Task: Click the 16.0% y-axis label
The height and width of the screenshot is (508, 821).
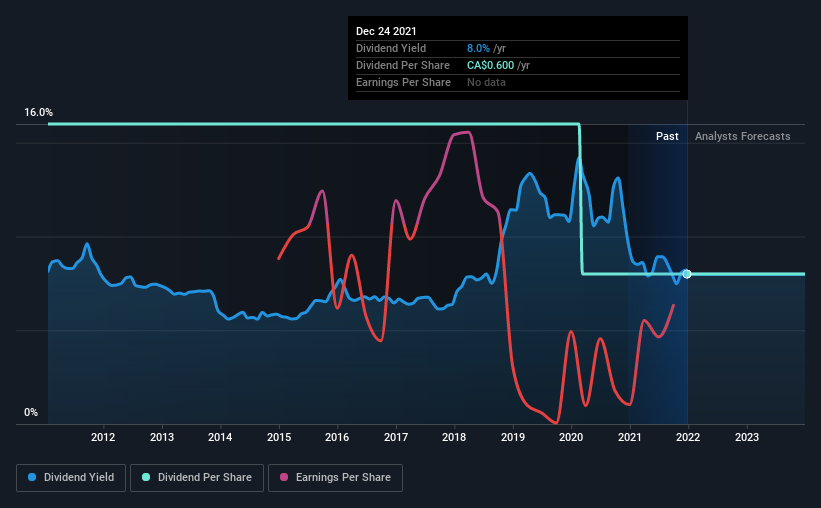Action: click(38, 113)
